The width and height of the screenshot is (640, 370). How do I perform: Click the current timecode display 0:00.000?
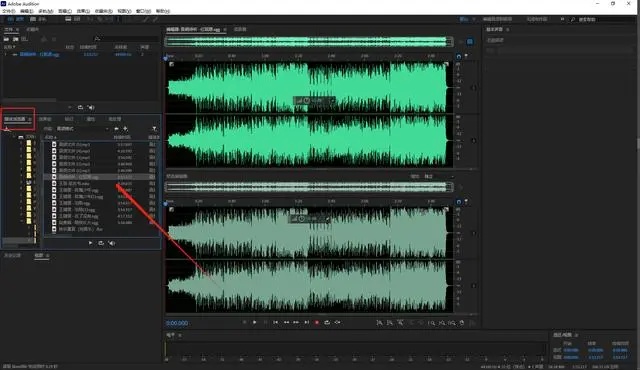177,323
